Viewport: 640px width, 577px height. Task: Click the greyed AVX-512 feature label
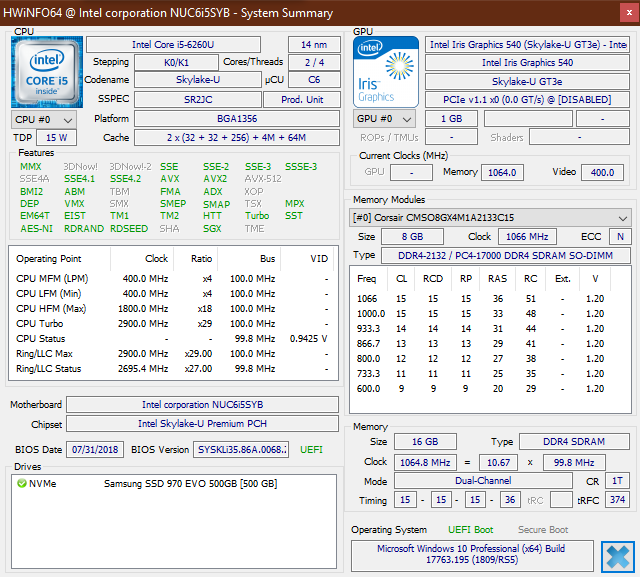pos(262,179)
